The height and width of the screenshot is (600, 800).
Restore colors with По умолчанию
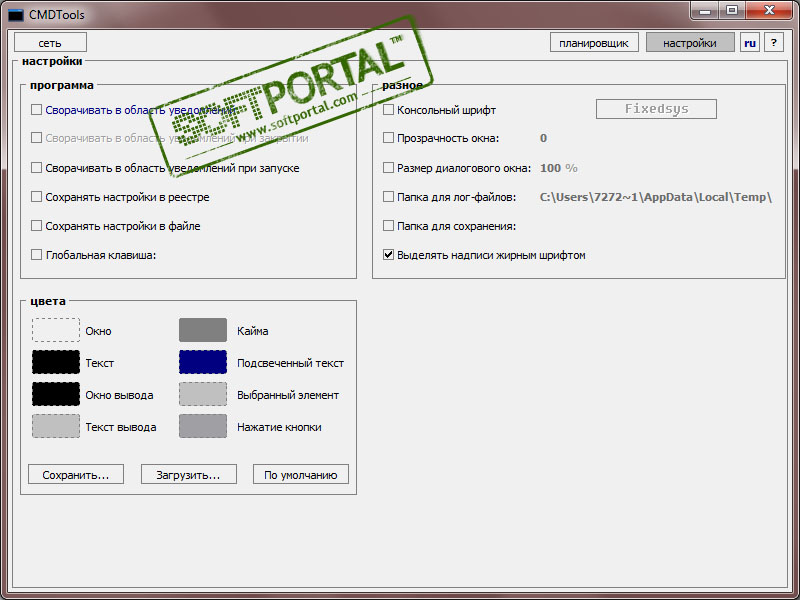coord(301,474)
